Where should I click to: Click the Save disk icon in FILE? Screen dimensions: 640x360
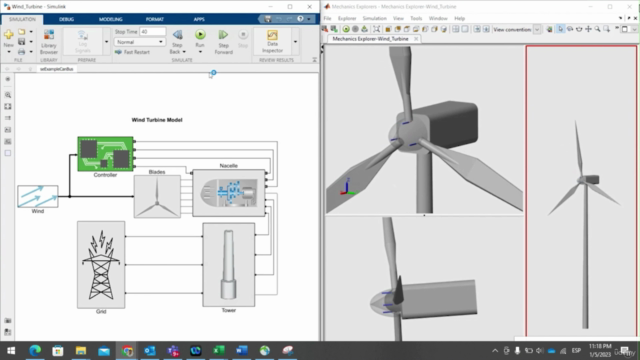(x=22, y=42)
